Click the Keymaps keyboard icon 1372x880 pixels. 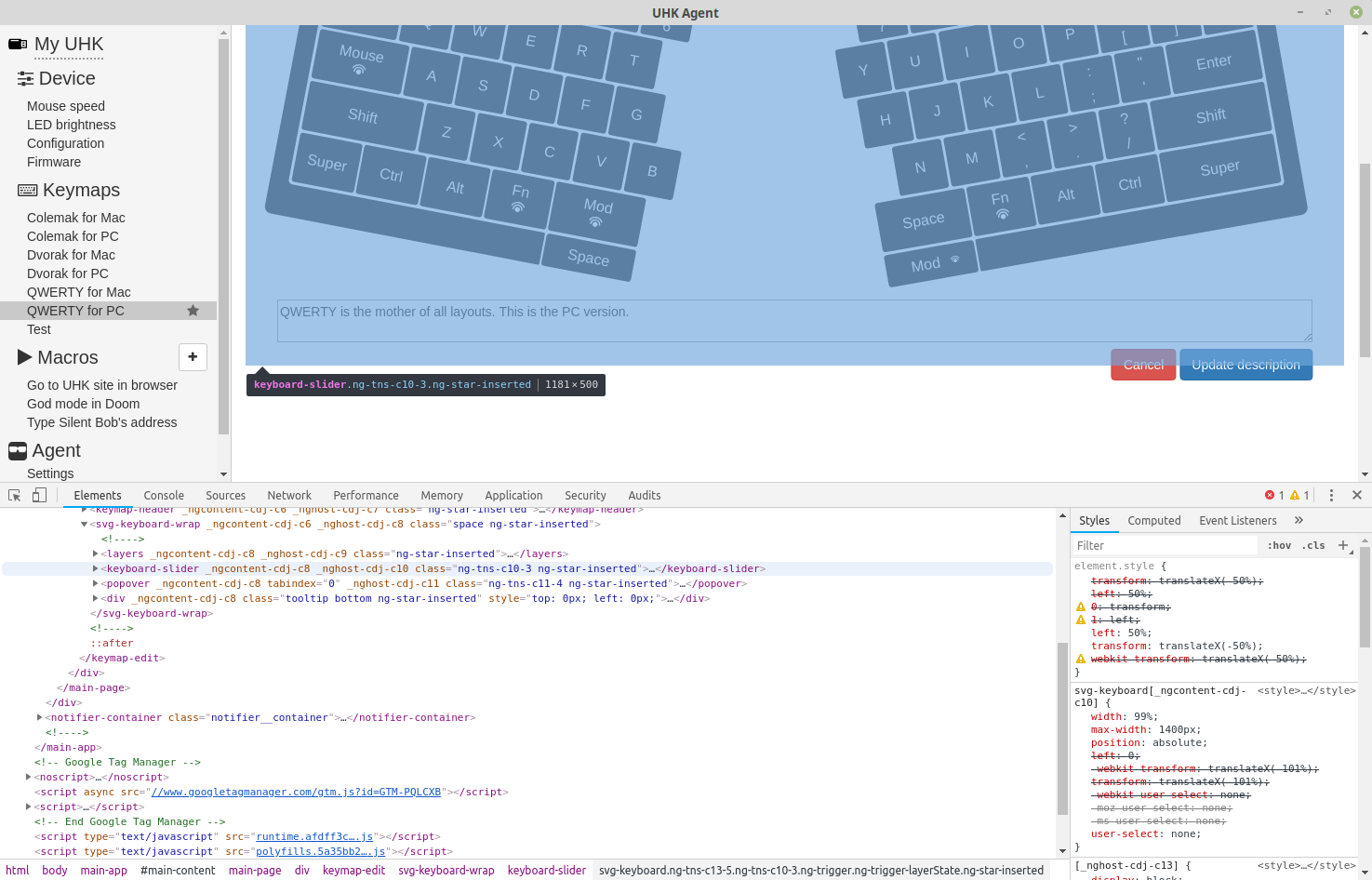click(25, 190)
